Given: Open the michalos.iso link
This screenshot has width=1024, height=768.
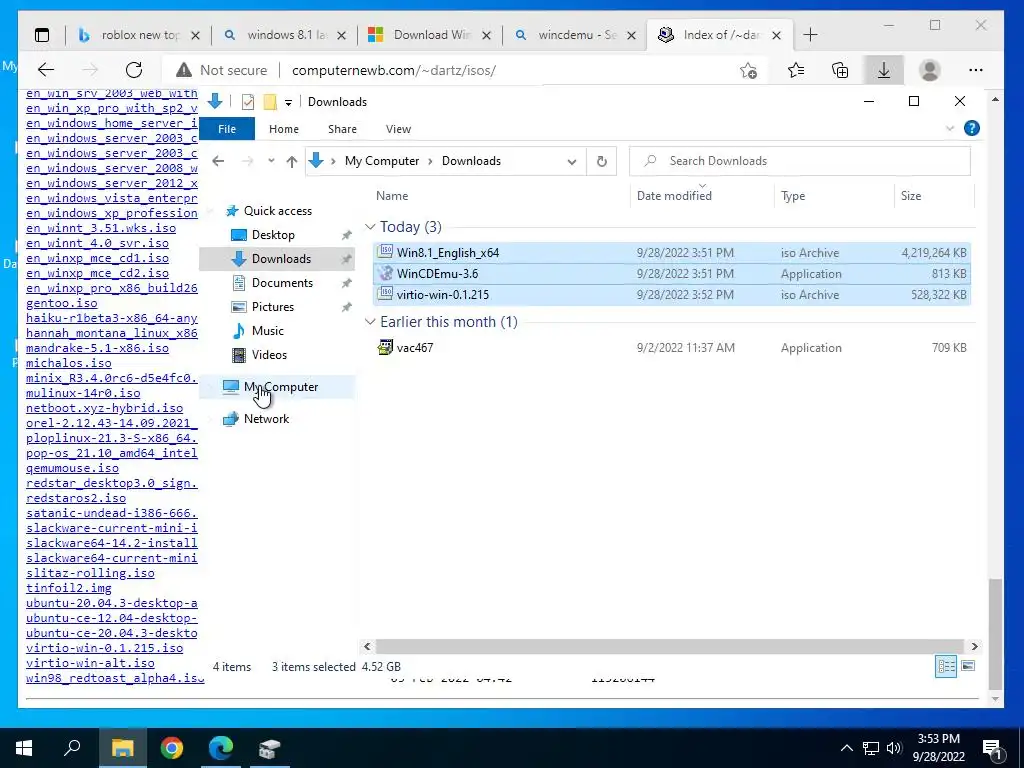Looking at the screenshot, I should point(69,364).
